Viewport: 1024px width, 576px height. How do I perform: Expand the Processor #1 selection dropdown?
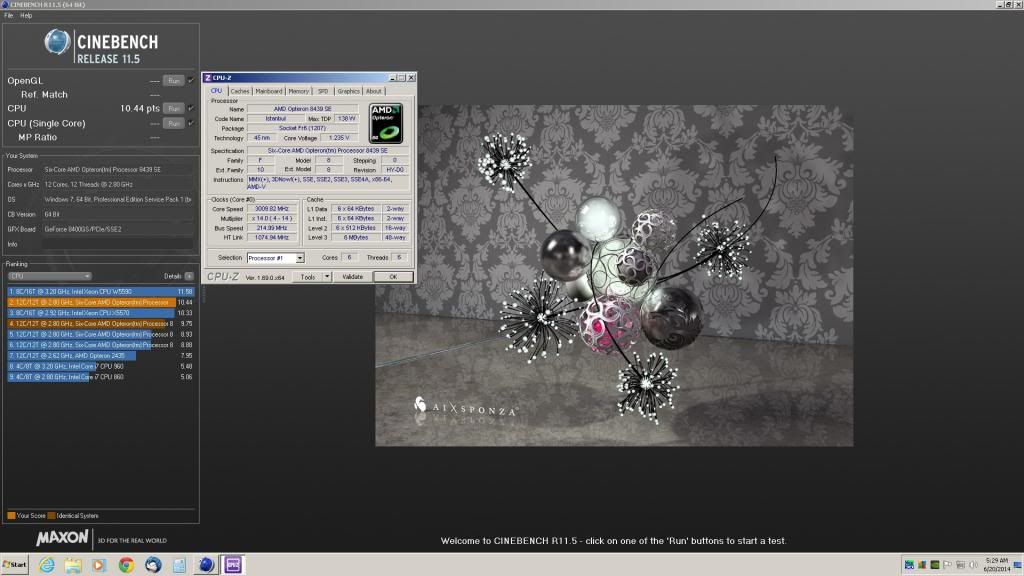click(x=299, y=258)
